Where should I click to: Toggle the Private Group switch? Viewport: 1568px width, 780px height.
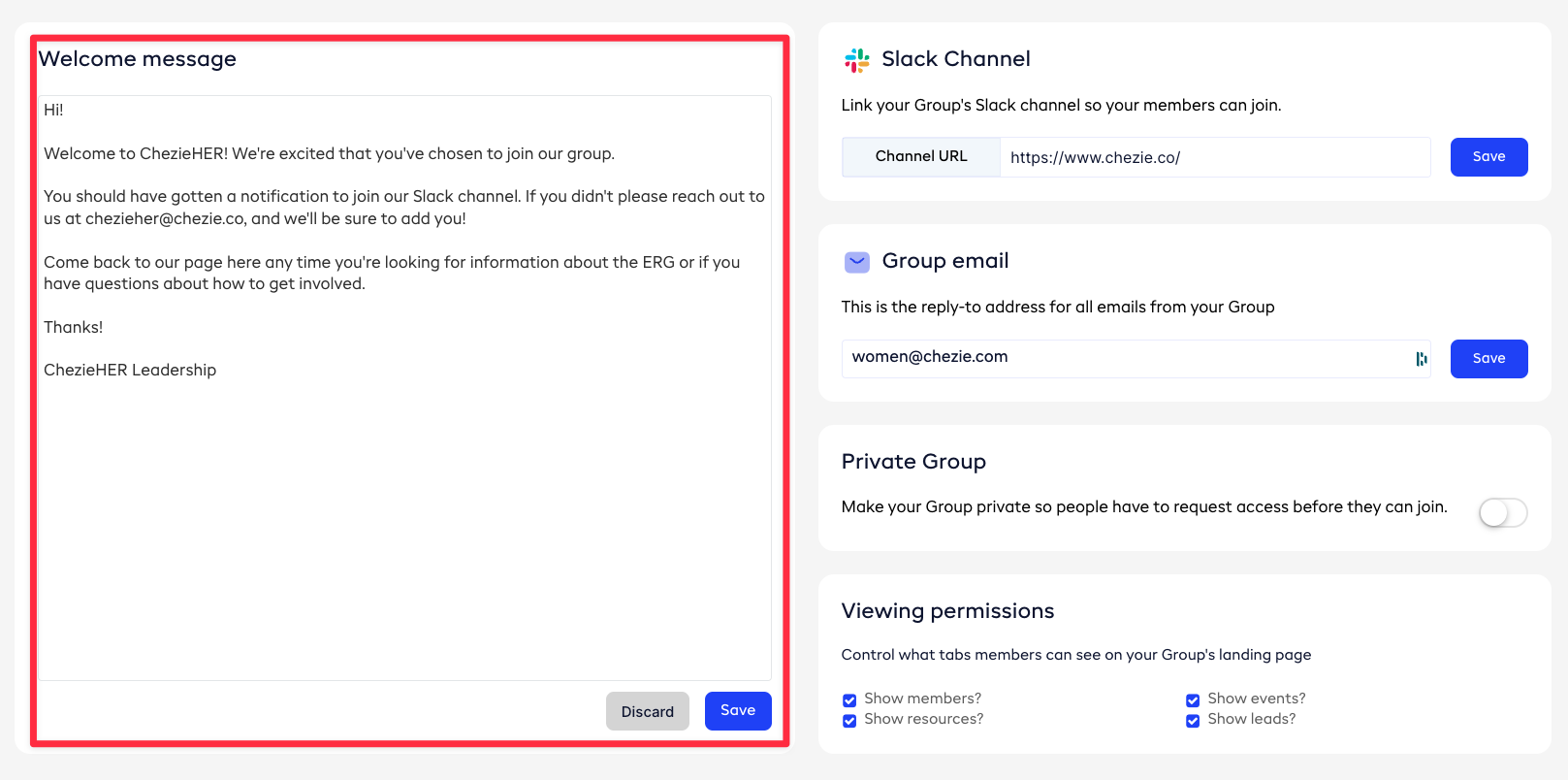click(1502, 512)
